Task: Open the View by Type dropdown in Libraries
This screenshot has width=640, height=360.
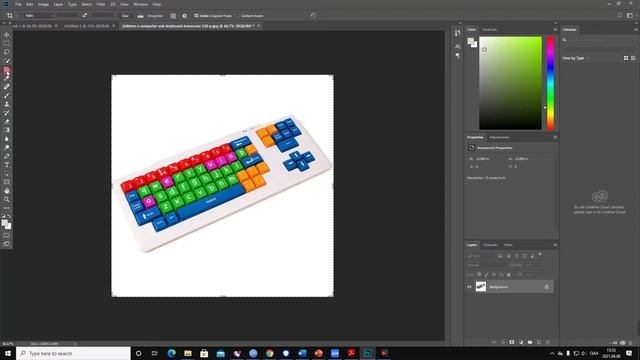Action: (576, 58)
